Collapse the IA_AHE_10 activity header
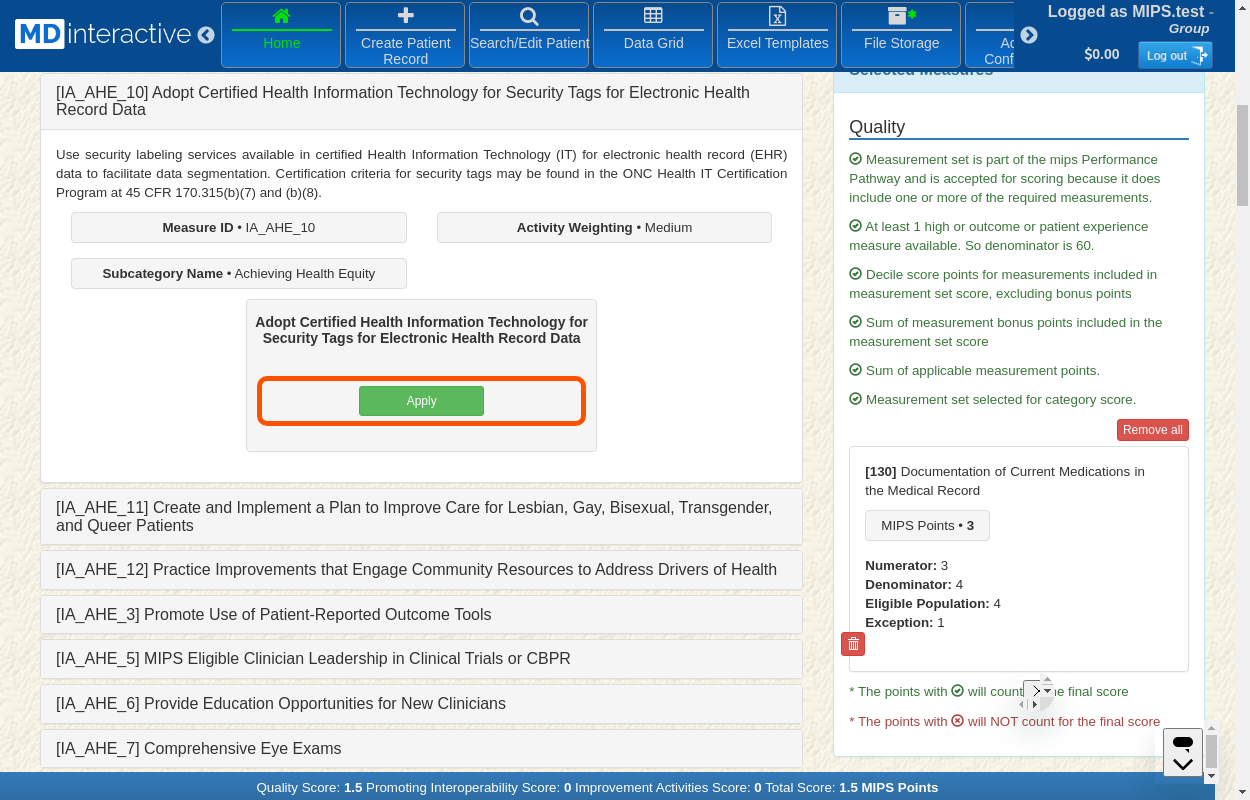This screenshot has height=800, width=1250. pos(421,101)
